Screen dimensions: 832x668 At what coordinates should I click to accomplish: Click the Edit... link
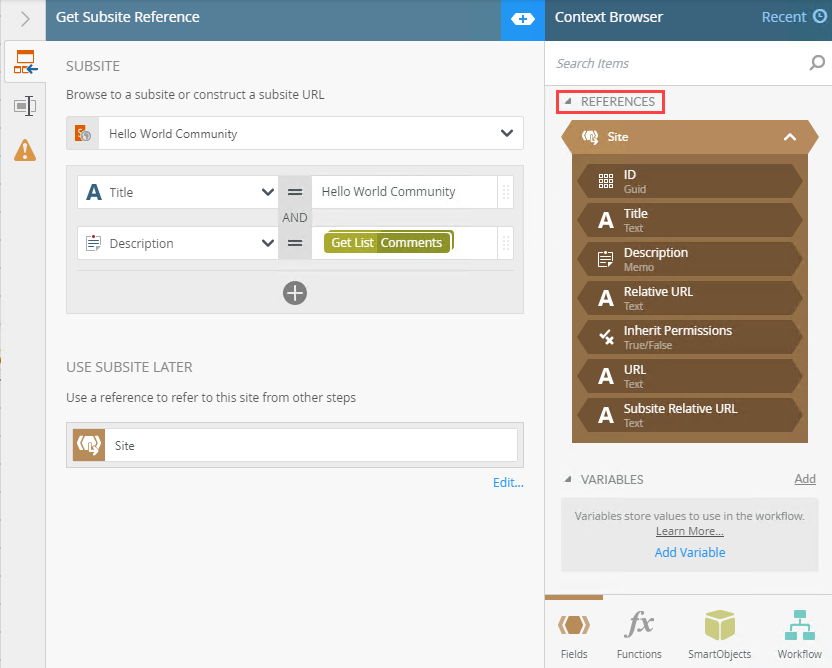click(x=508, y=482)
